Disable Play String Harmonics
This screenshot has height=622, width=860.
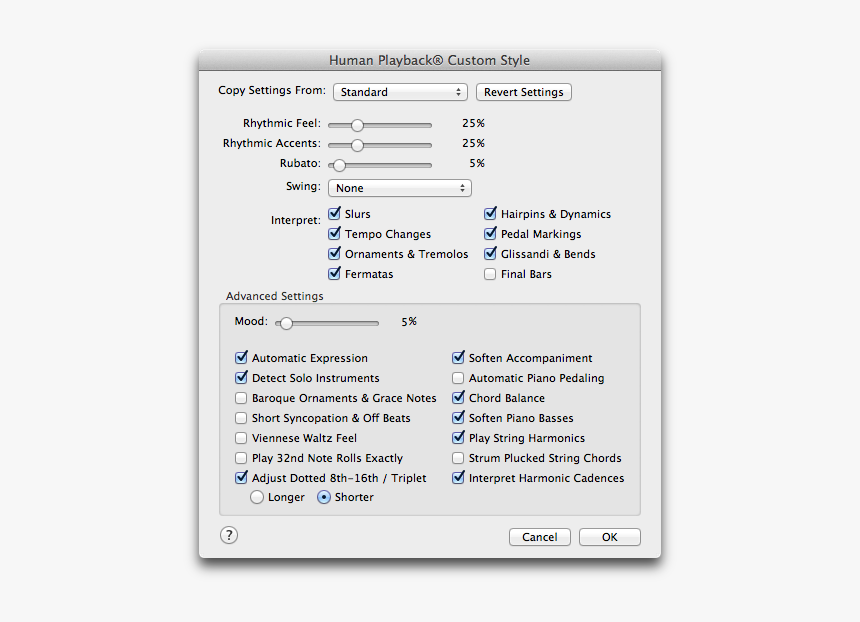point(458,438)
